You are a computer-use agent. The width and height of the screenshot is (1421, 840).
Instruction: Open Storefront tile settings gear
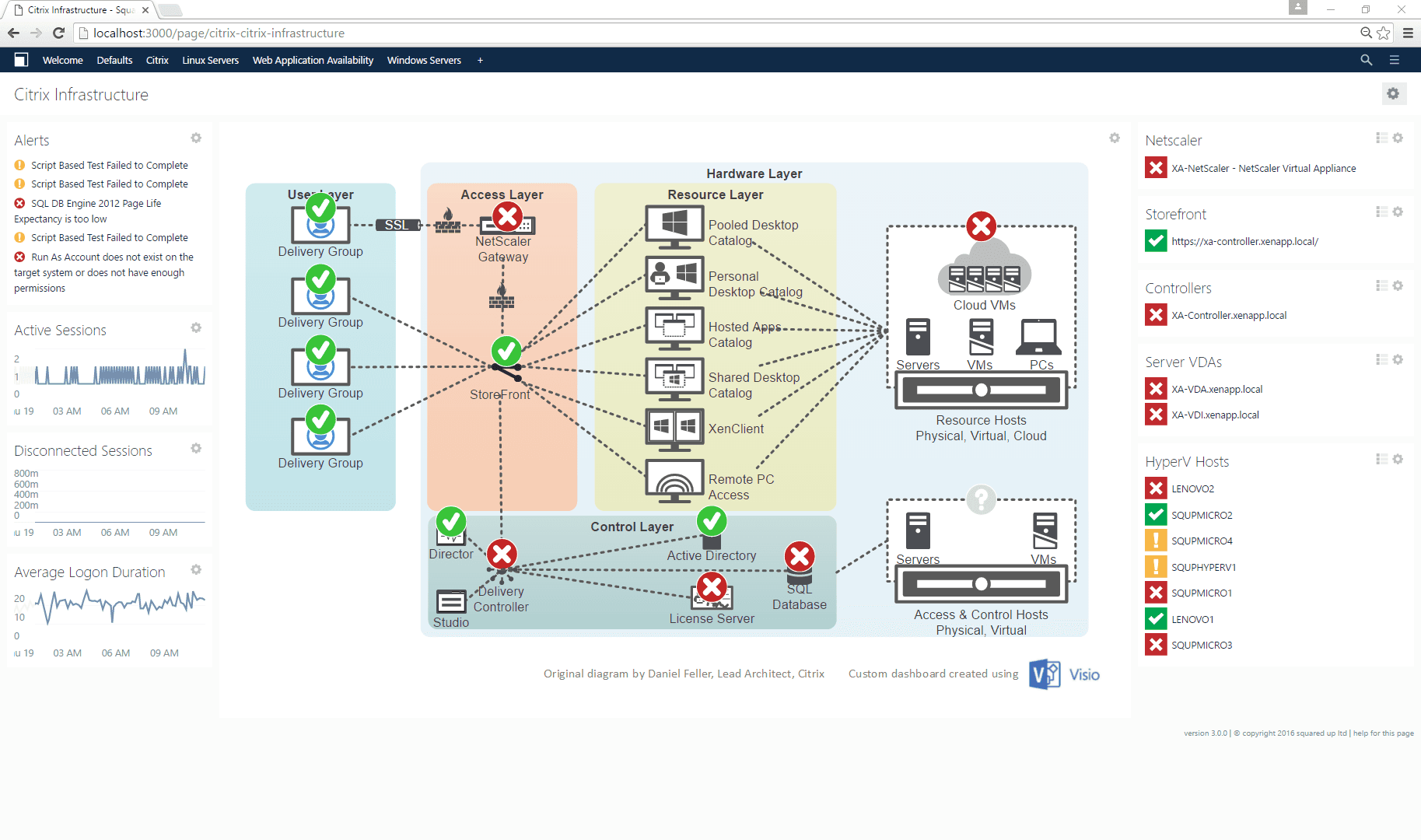click(1398, 212)
